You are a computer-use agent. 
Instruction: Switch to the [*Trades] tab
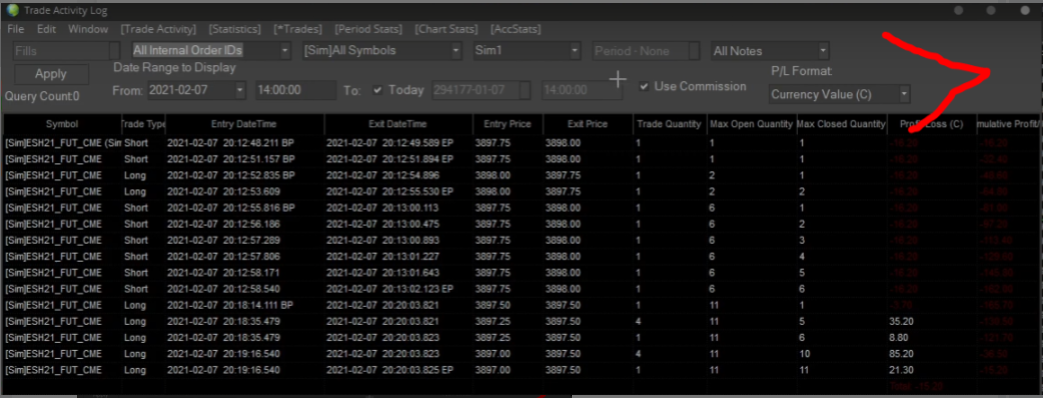coord(298,29)
